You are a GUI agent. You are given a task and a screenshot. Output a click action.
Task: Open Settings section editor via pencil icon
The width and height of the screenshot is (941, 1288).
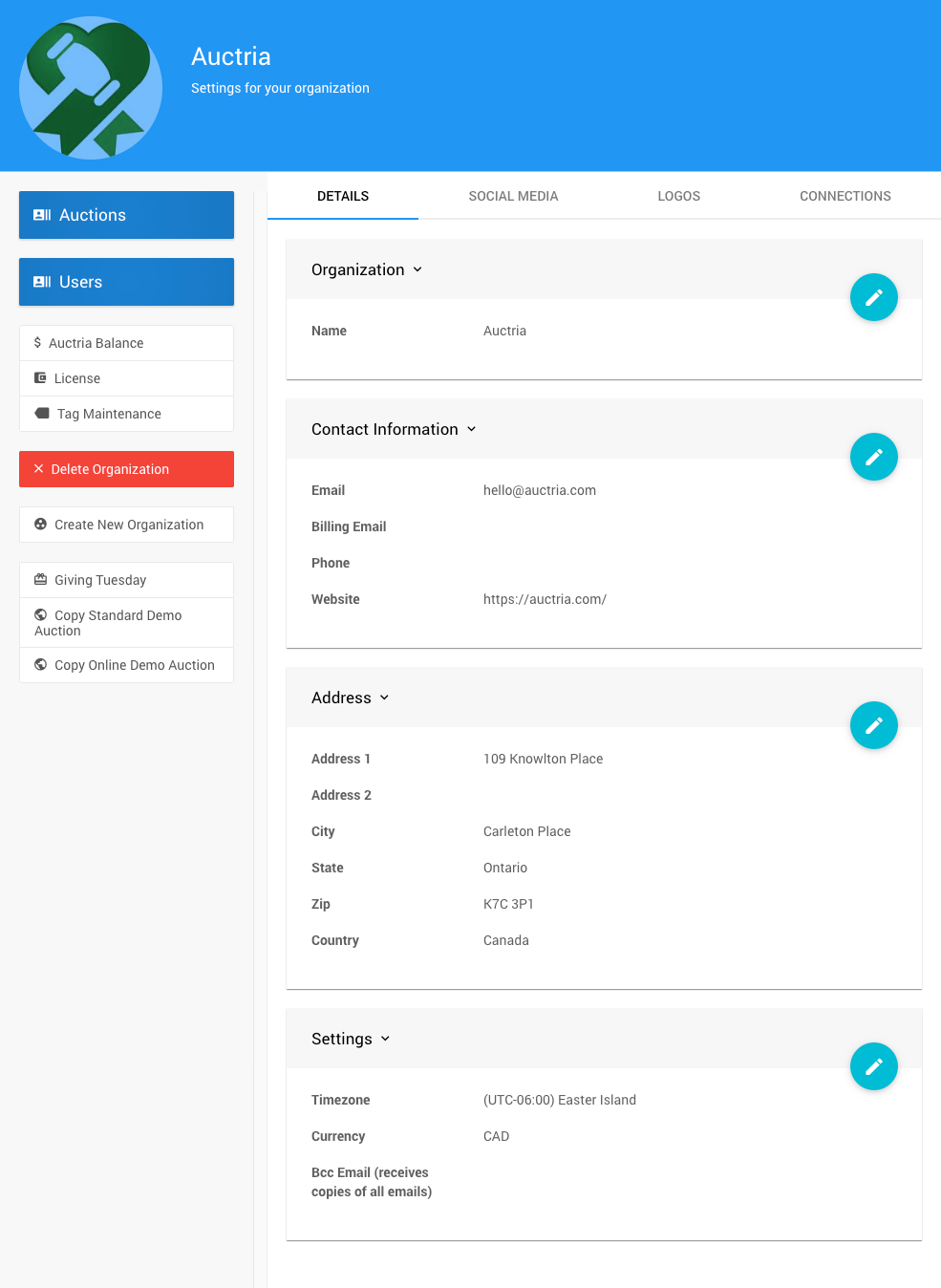(873, 1066)
